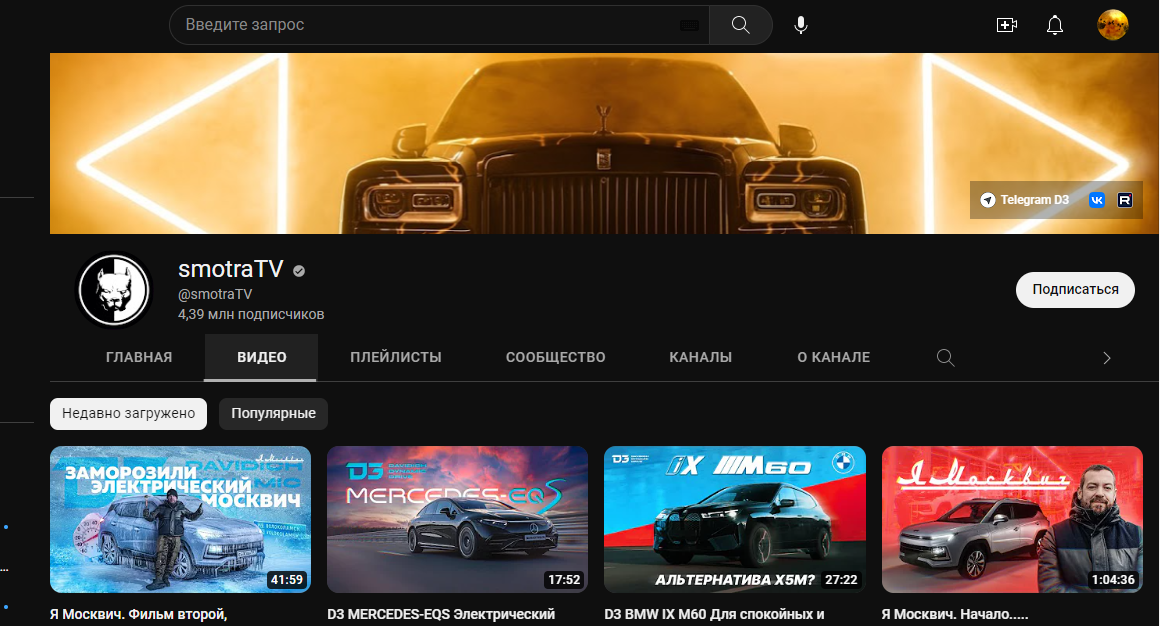Screen dimensions: 1160x626
Task: Click title 'D3 MERCEDES-EQS Электрический'
Action: (x=441, y=614)
